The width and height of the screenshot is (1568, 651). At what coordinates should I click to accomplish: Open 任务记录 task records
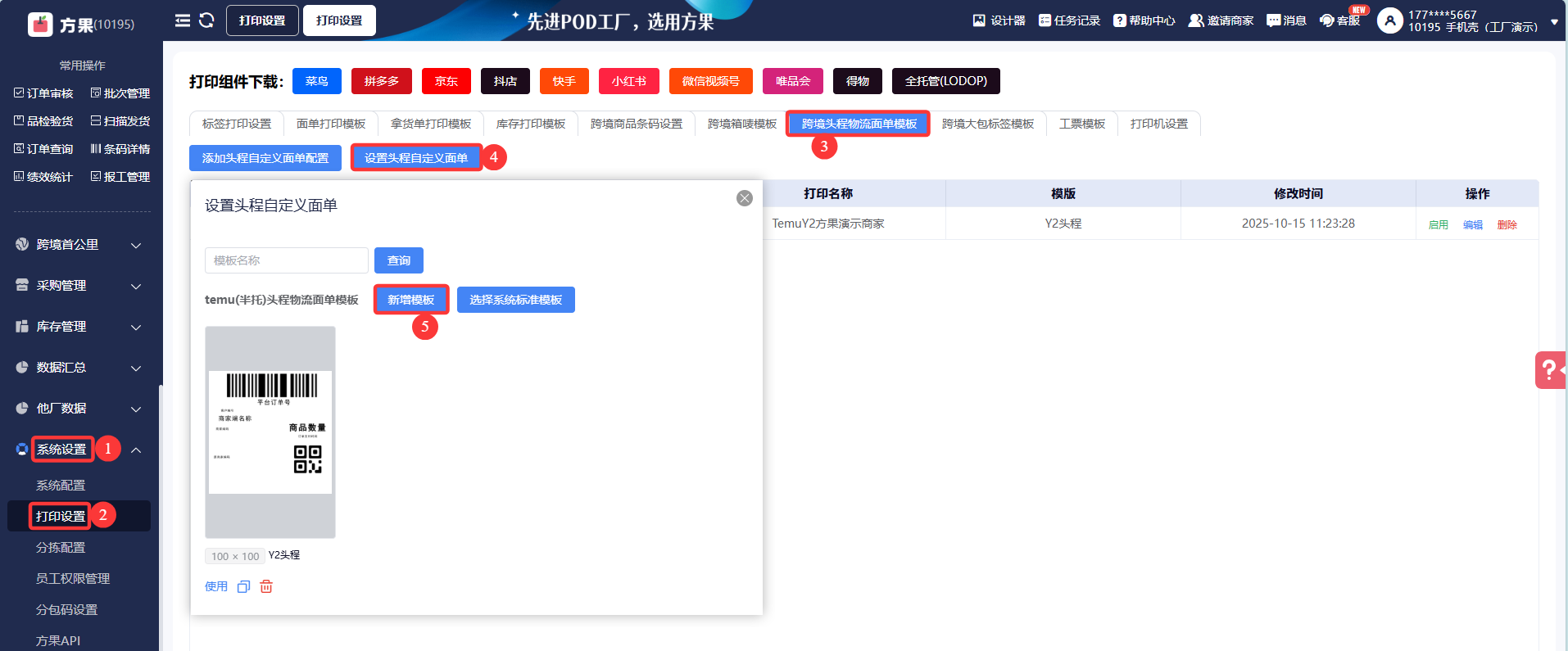[x=1069, y=20]
